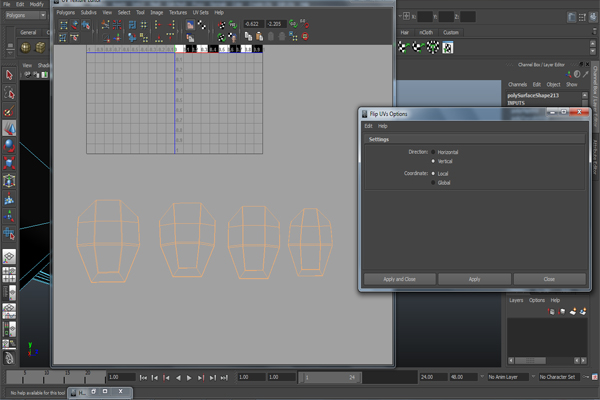Activate the Scale tool cube icon
The image size is (600, 400).
(x=9, y=163)
